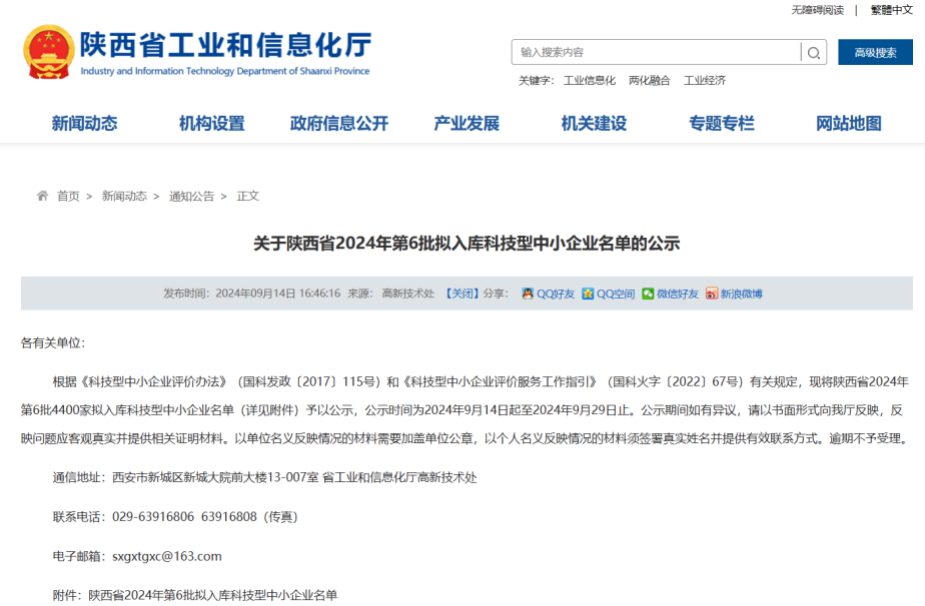
Task: Click the 高级搜索 button
Action: click(x=875, y=53)
